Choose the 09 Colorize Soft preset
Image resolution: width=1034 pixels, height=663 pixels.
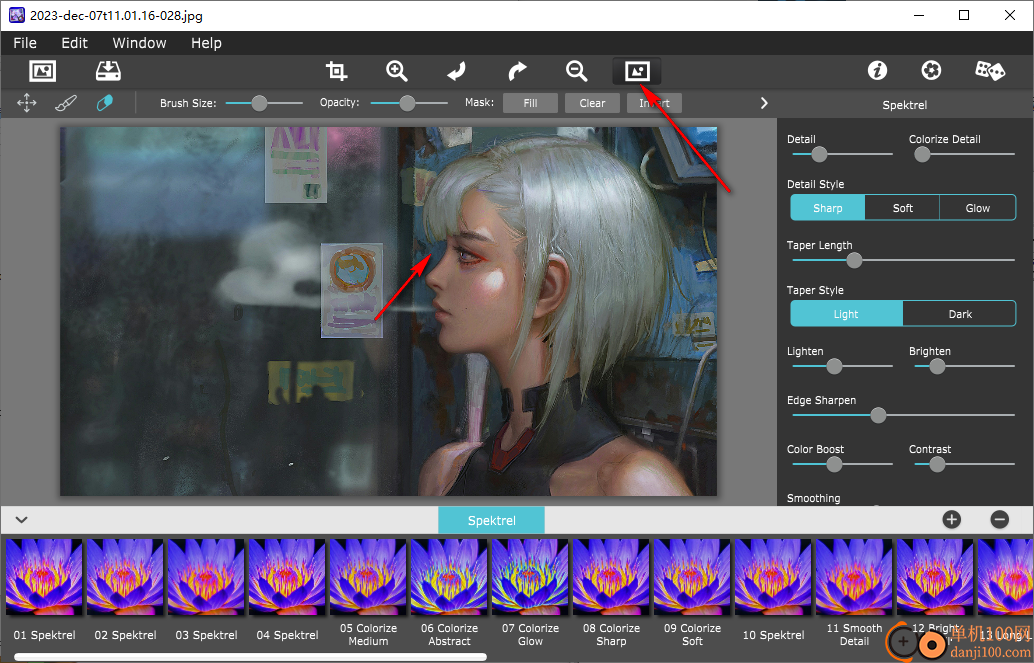click(x=692, y=577)
